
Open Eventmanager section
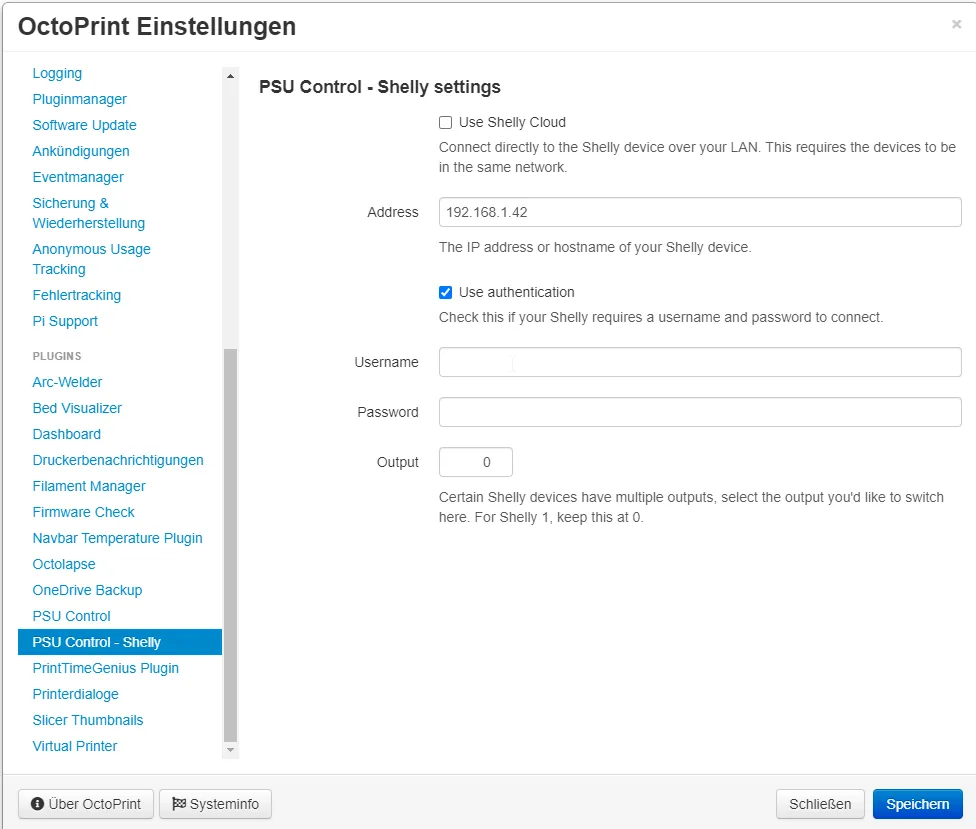pyautogui.click(x=78, y=177)
